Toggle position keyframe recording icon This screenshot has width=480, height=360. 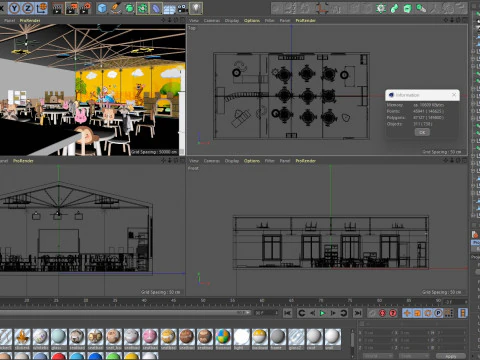[407, 313]
